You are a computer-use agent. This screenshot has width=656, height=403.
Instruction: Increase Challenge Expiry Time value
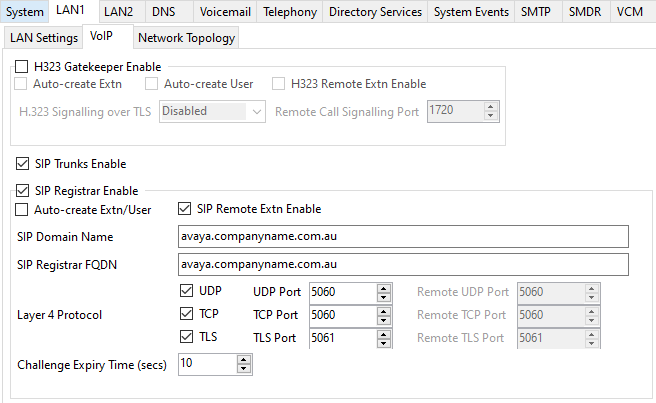[243, 359]
